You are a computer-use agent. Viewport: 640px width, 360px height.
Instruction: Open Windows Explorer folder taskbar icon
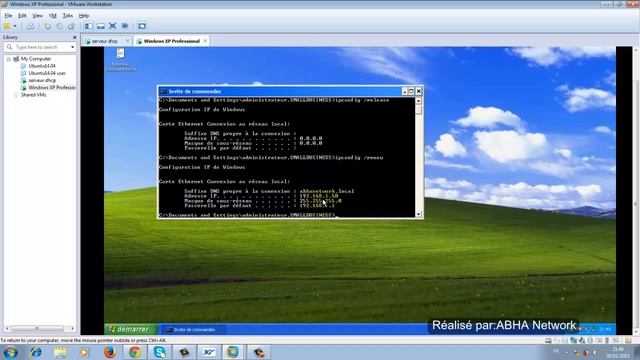pyautogui.click(x=61, y=352)
